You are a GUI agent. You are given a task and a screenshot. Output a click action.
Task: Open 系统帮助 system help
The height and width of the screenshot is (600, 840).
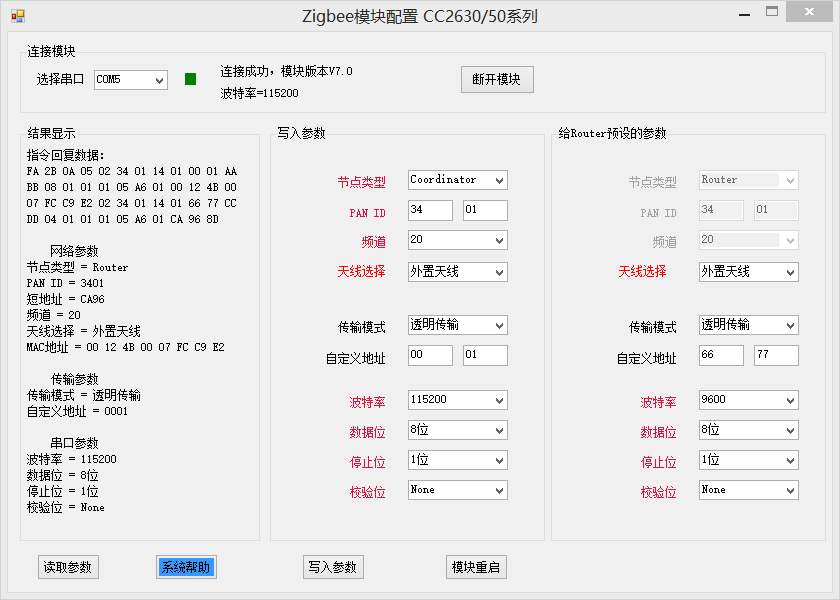coord(186,566)
